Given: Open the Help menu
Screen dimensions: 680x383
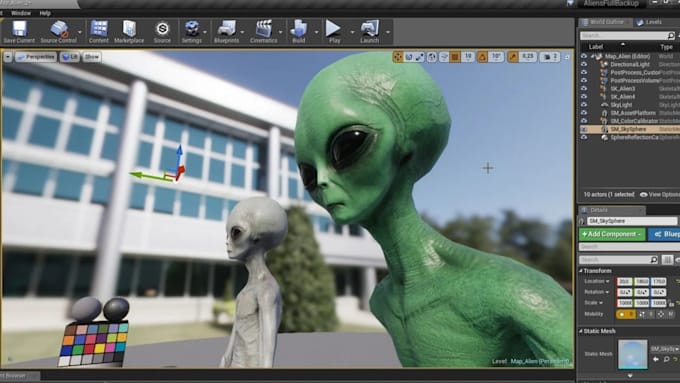Looking at the screenshot, I should pos(45,13).
